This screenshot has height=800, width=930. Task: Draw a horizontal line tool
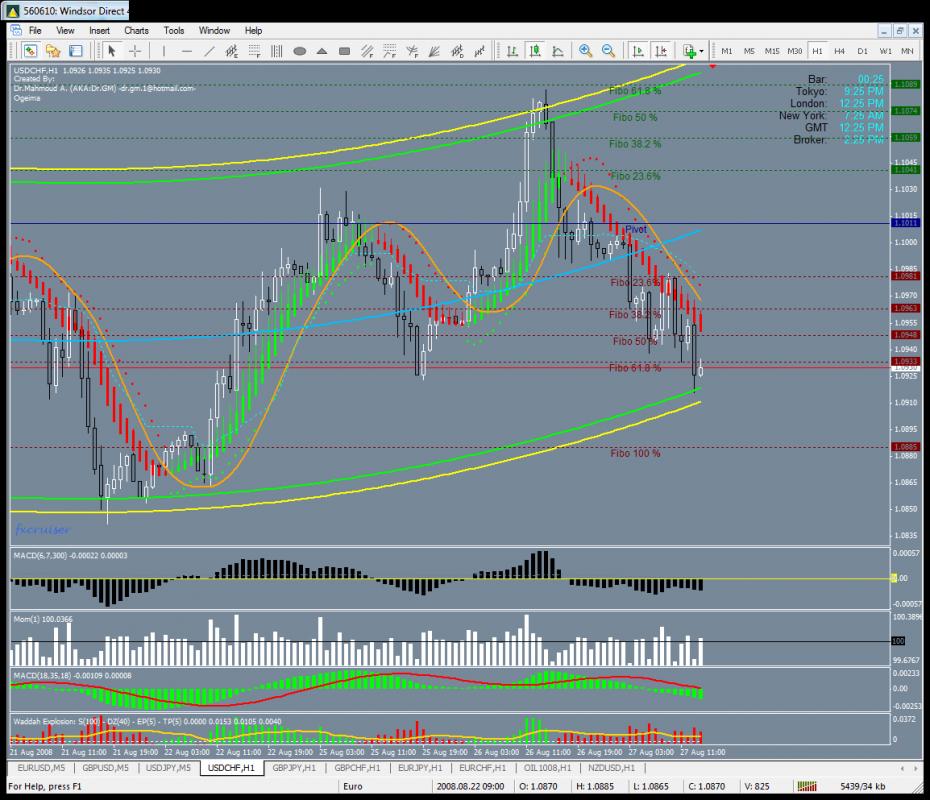click(x=186, y=51)
